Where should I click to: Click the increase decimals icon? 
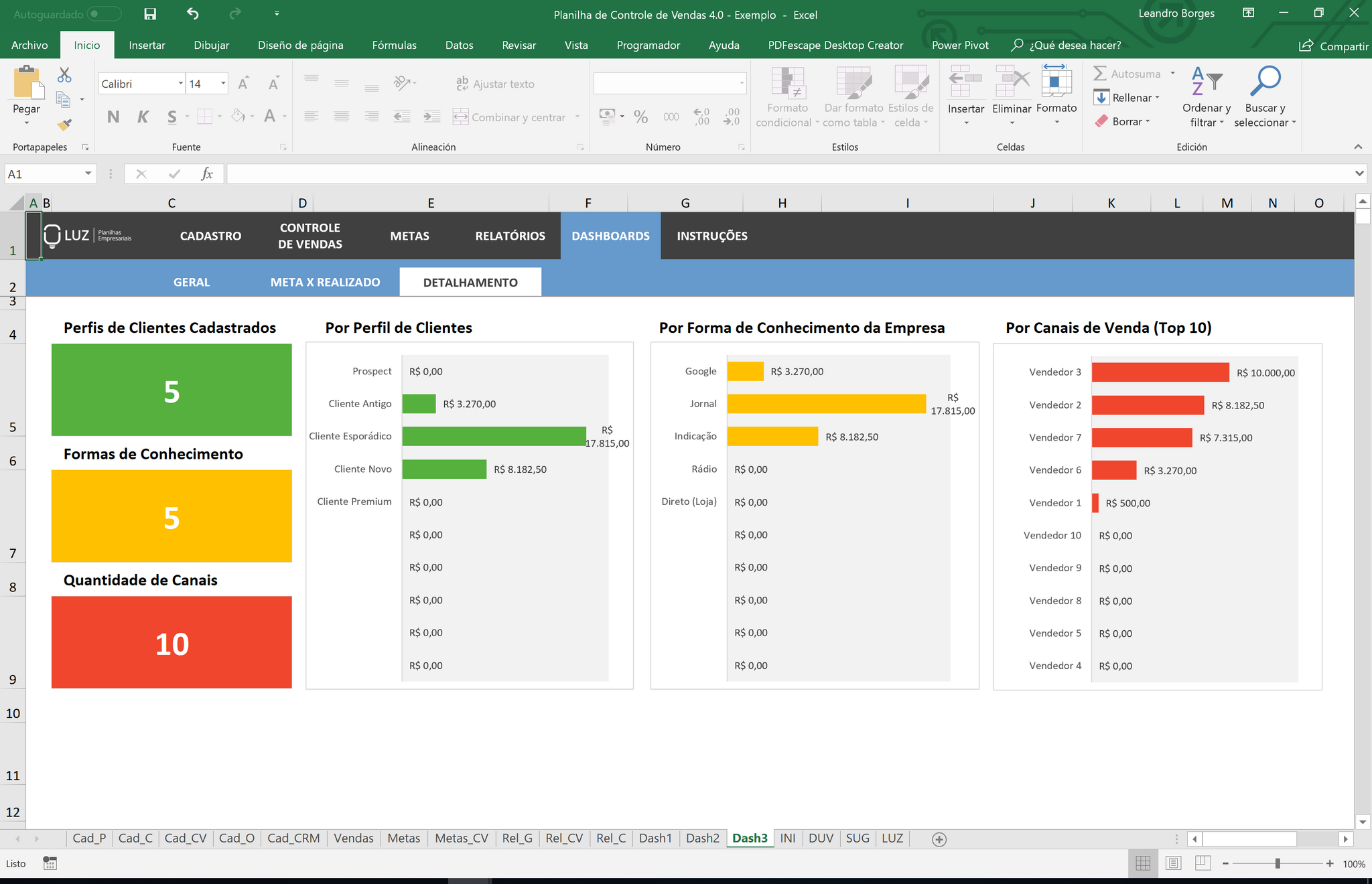(701, 117)
